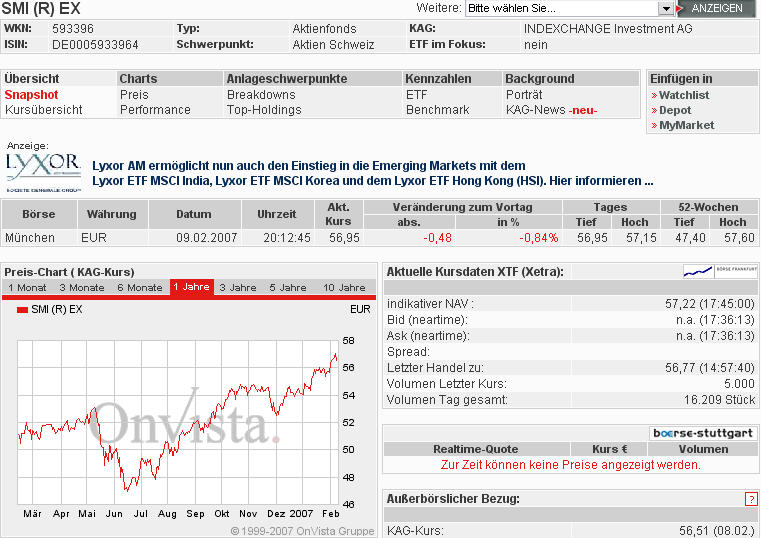The image size is (761, 538).
Task: Open the Preis chart page
Action: click(x=134, y=95)
